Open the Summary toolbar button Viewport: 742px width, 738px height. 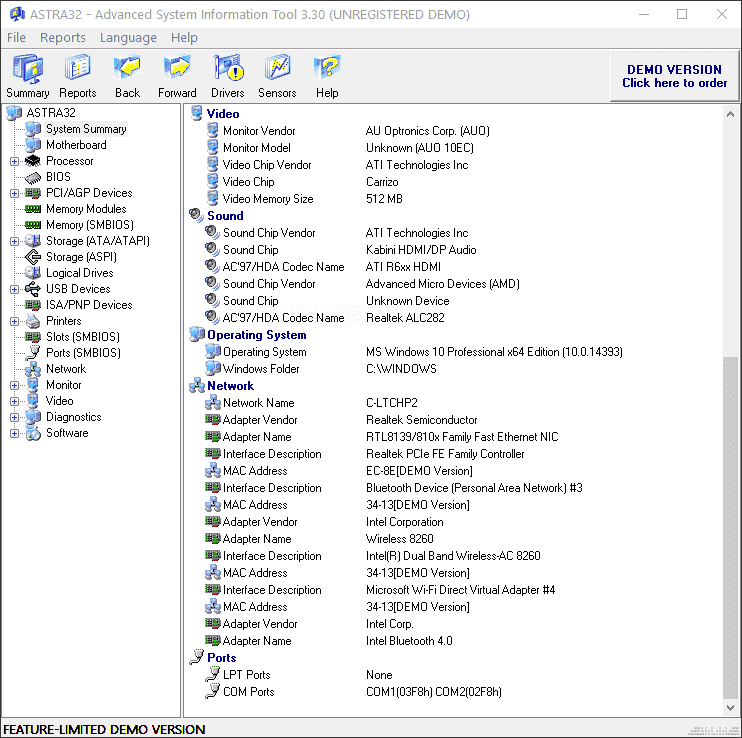coord(28,76)
